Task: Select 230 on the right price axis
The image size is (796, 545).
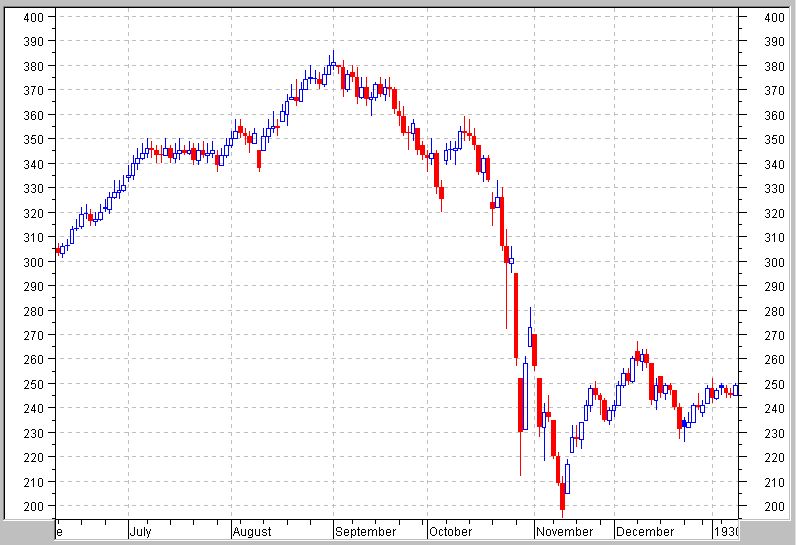Action: tap(774, 433)
